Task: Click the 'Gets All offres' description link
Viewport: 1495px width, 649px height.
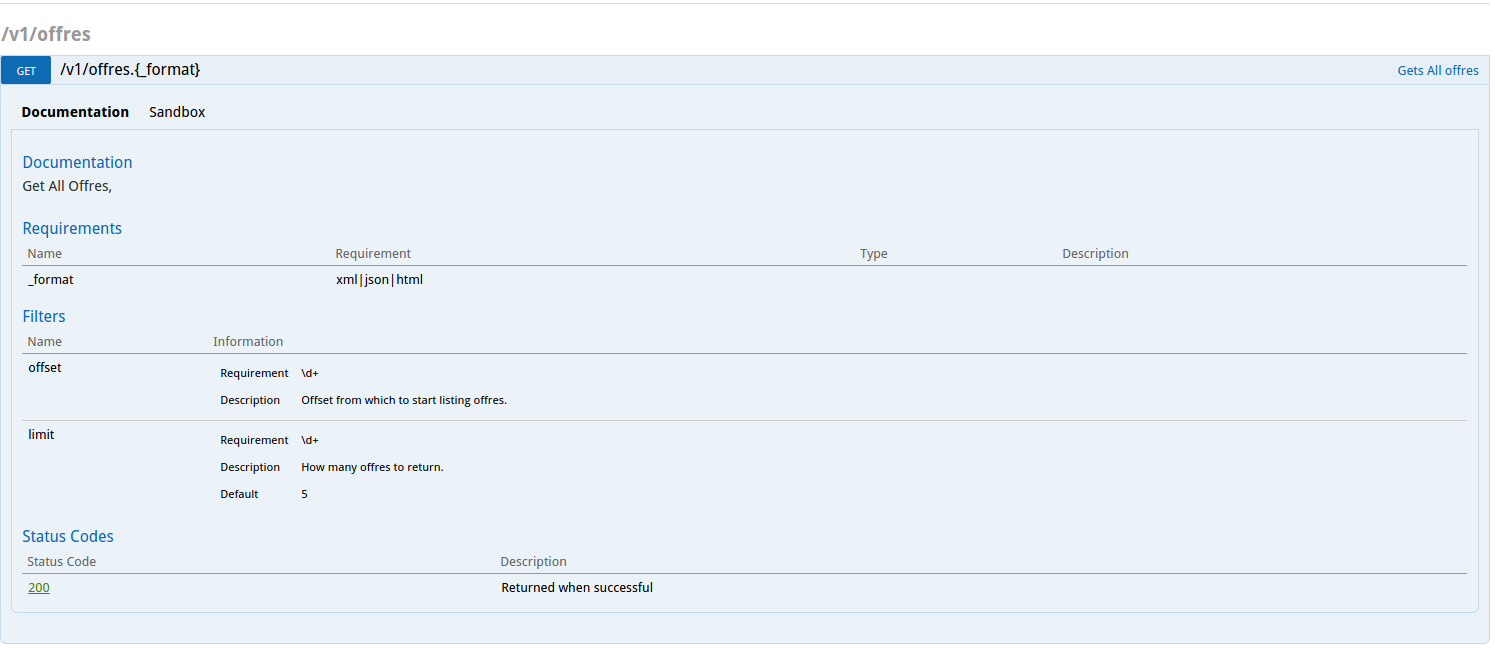Action: (x=1437, y=71)
